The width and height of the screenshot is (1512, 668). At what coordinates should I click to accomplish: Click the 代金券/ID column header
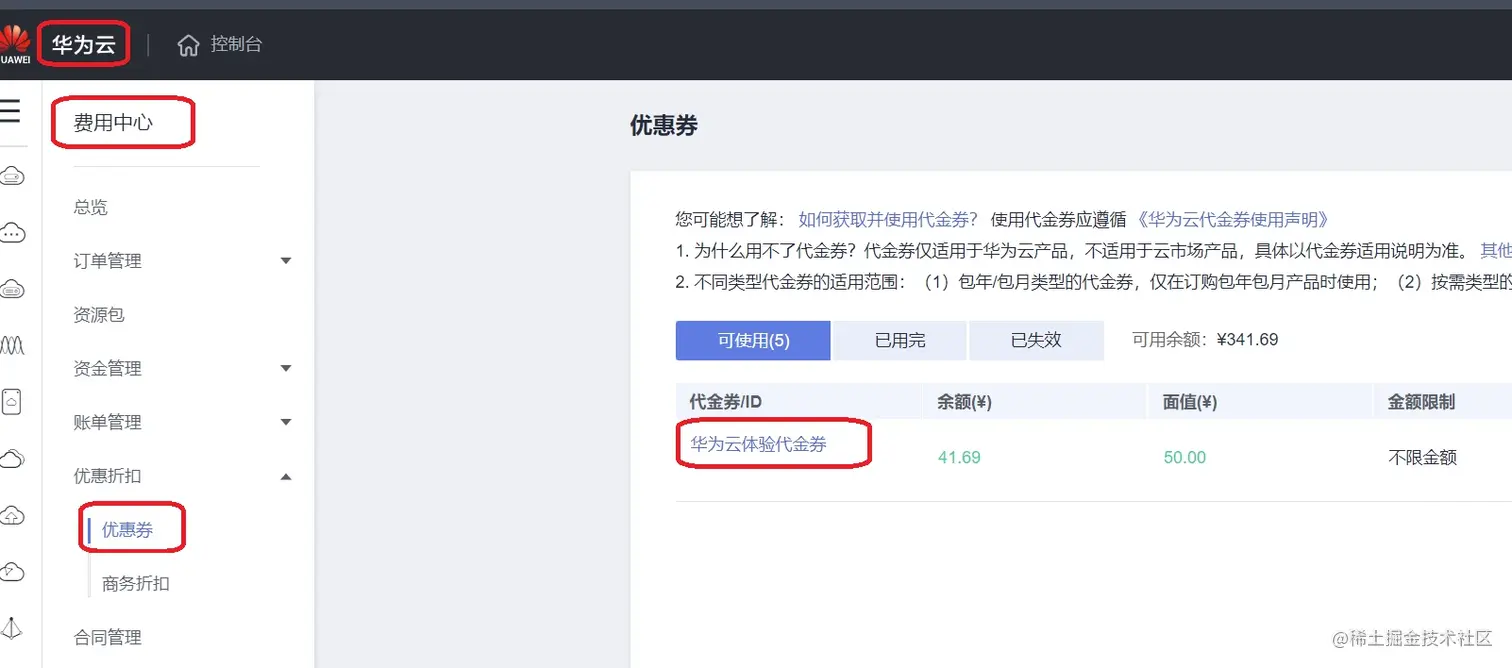coord(726,402)
